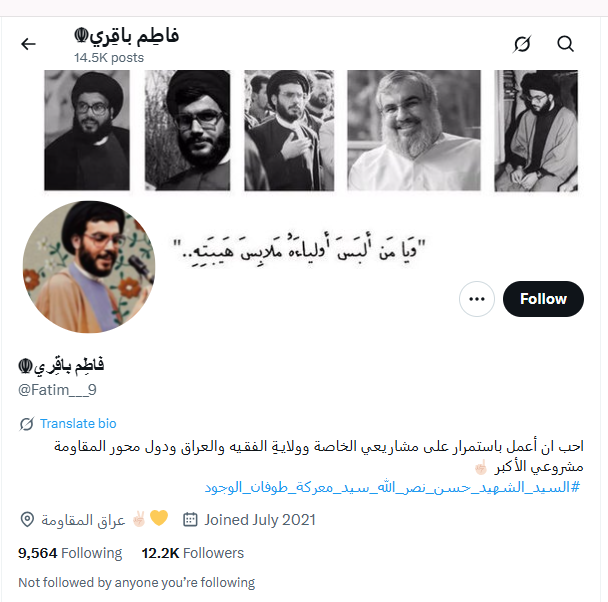Open the 9,564 Following list
Viewport: 608px width, 602px height.
tap(70, 553)
